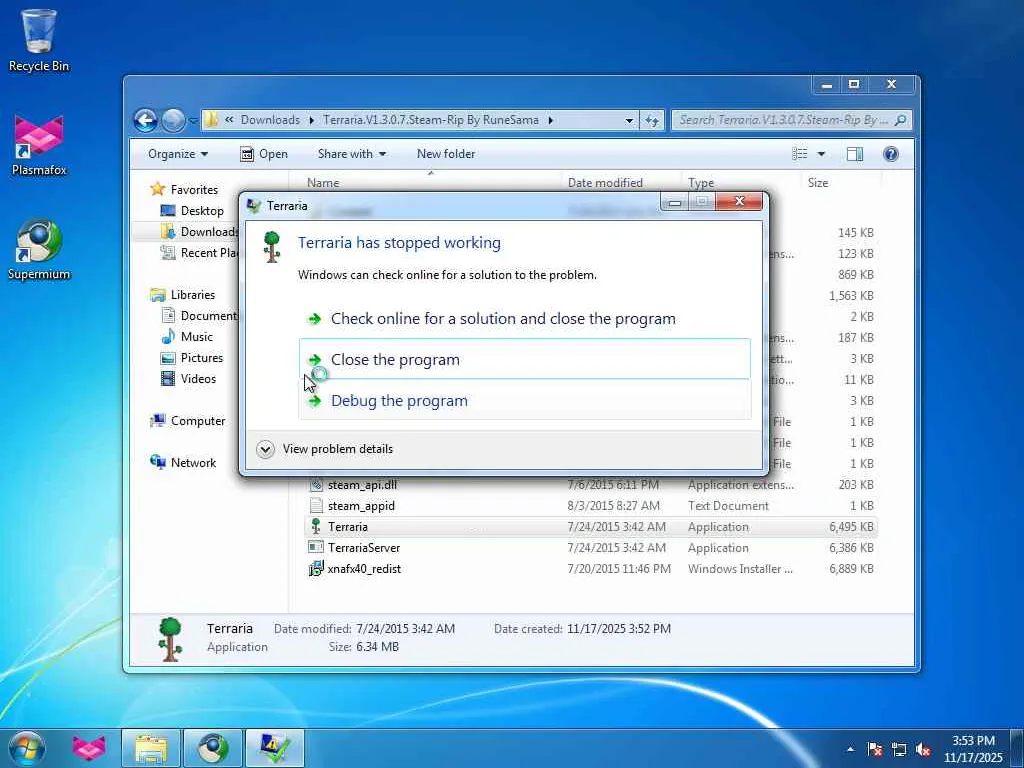Image resolution: width=1024 pixels, height=768 pixels.
Task: Sort by Date modified column header
Action: click(x=620, y=183)
